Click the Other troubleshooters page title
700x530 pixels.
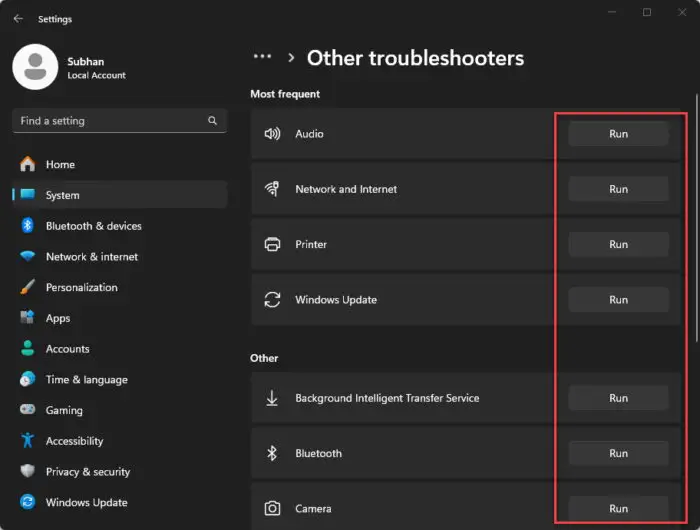(x=415, y=58)
